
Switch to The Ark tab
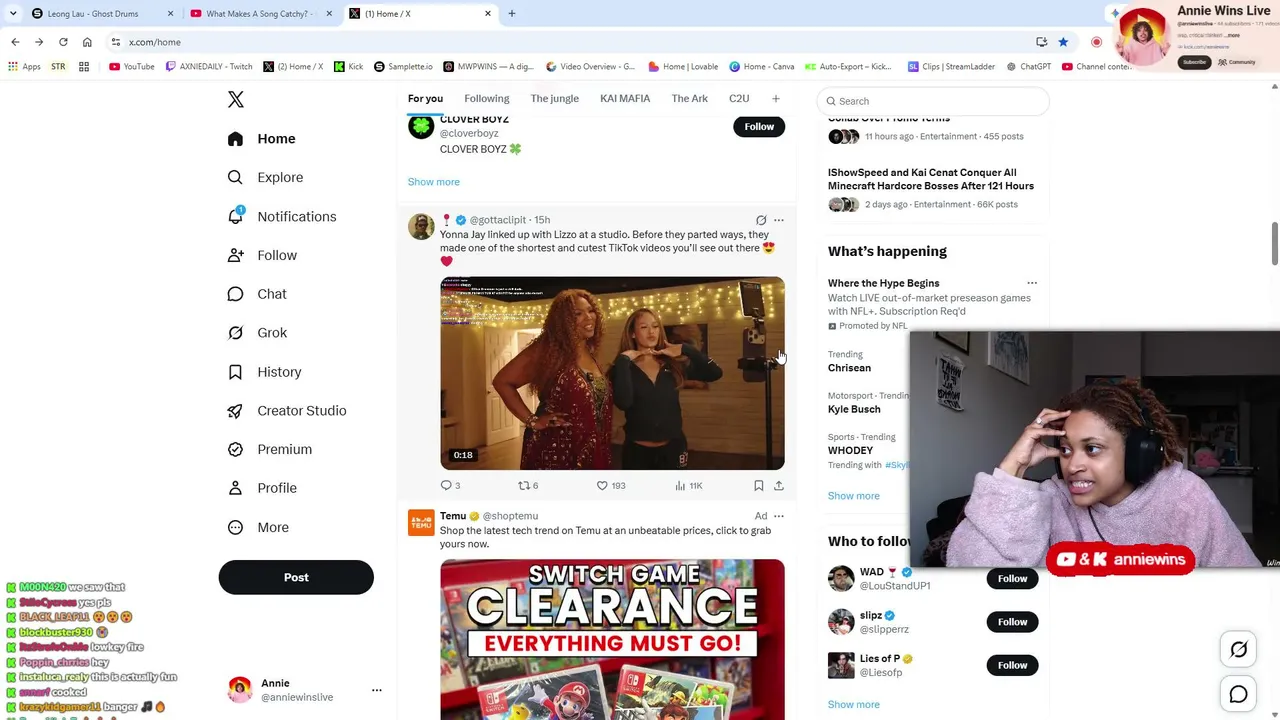coord(690,98)
